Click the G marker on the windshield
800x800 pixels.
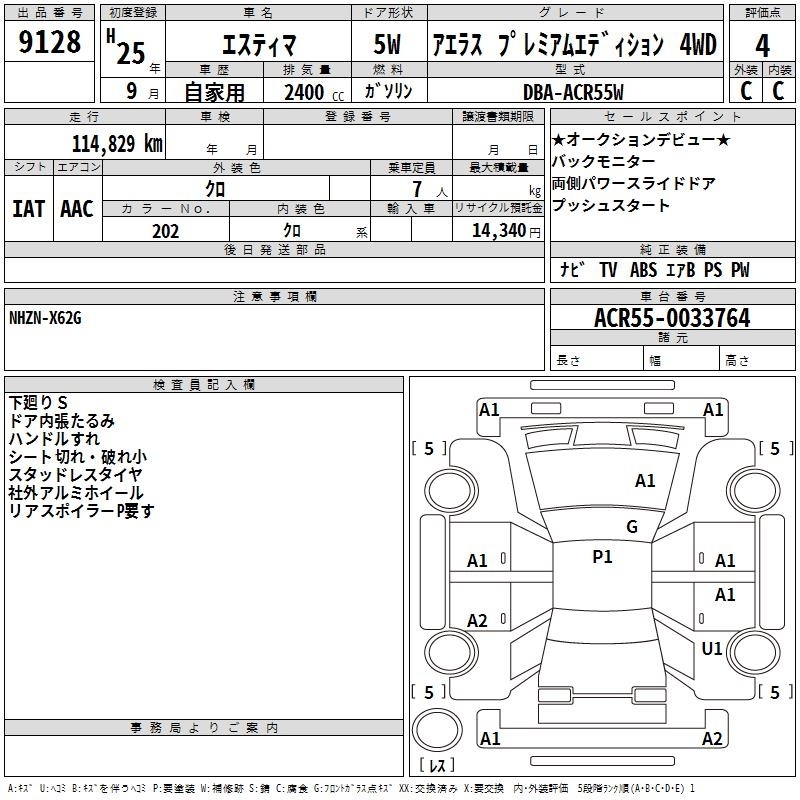pyautogui.click(x=631, y=527)
